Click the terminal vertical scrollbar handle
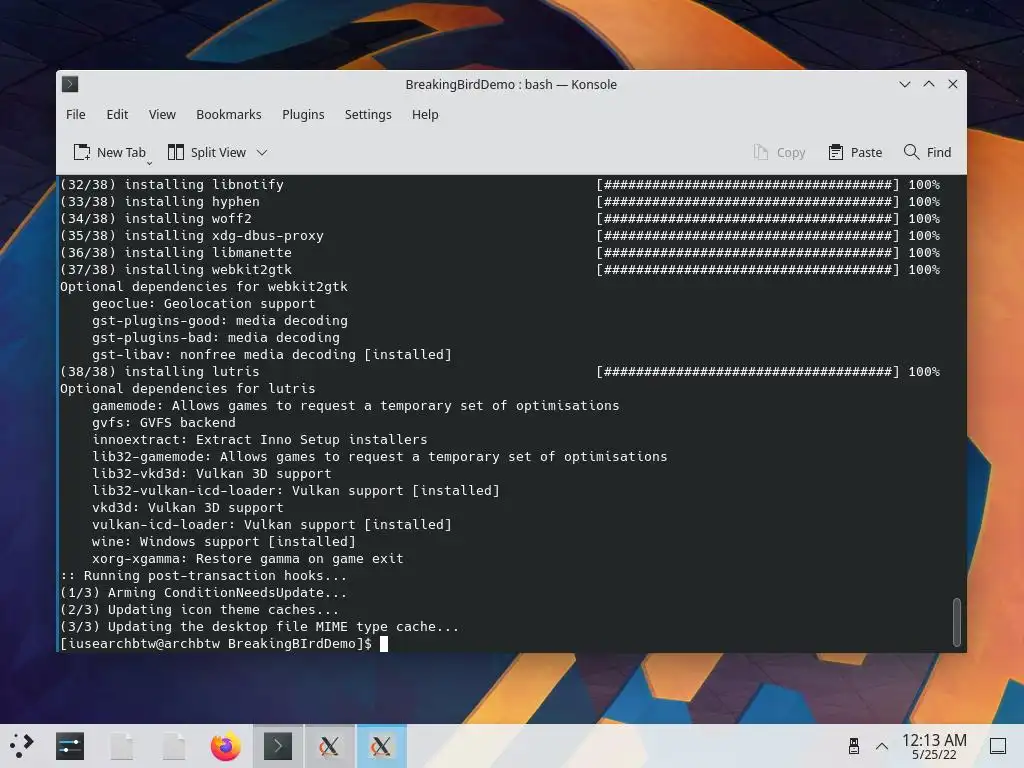The image size is (1024, 768). point(957,622)
